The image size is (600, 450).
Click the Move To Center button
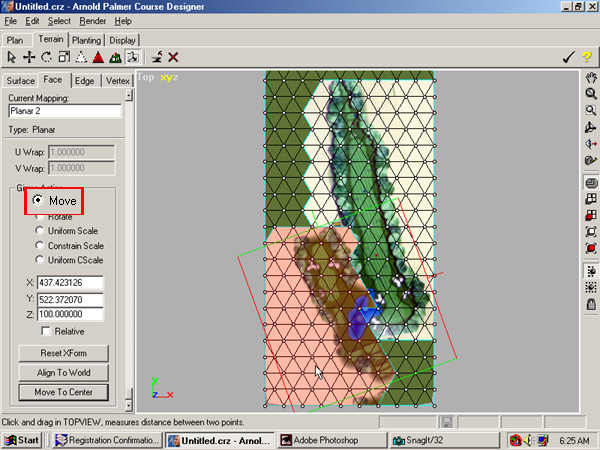(64, 392)
